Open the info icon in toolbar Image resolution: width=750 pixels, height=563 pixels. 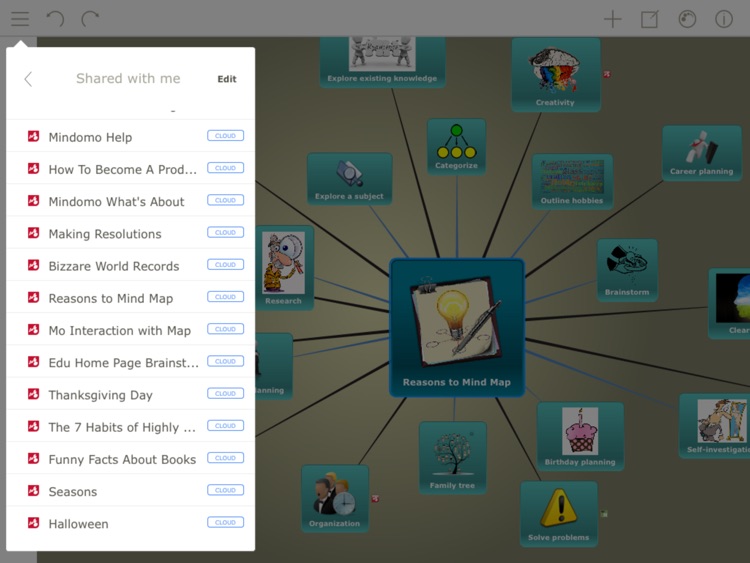(x=724, y=19)
